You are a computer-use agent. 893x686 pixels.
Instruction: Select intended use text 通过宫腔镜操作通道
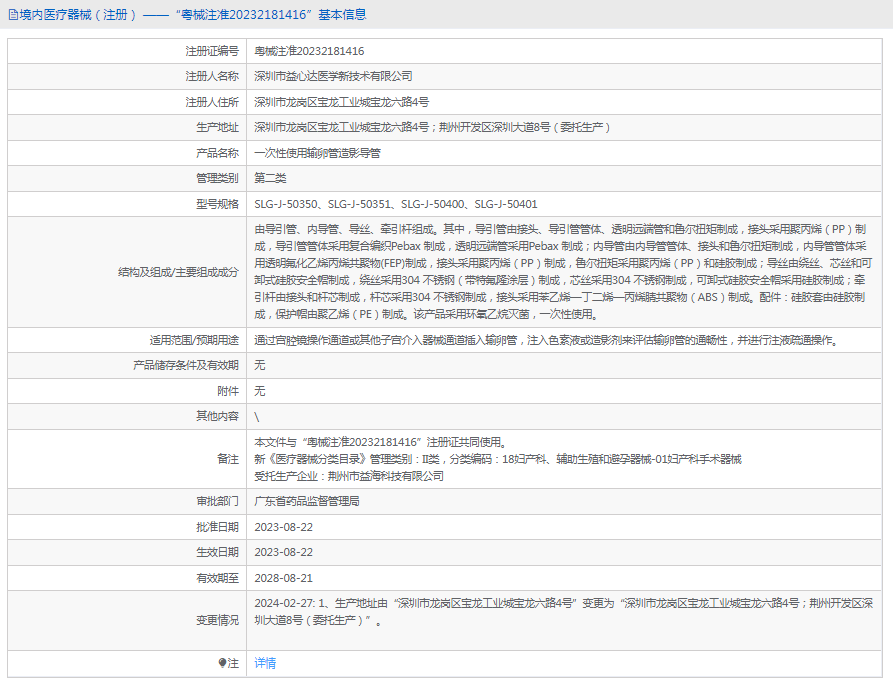pos(548,340)
